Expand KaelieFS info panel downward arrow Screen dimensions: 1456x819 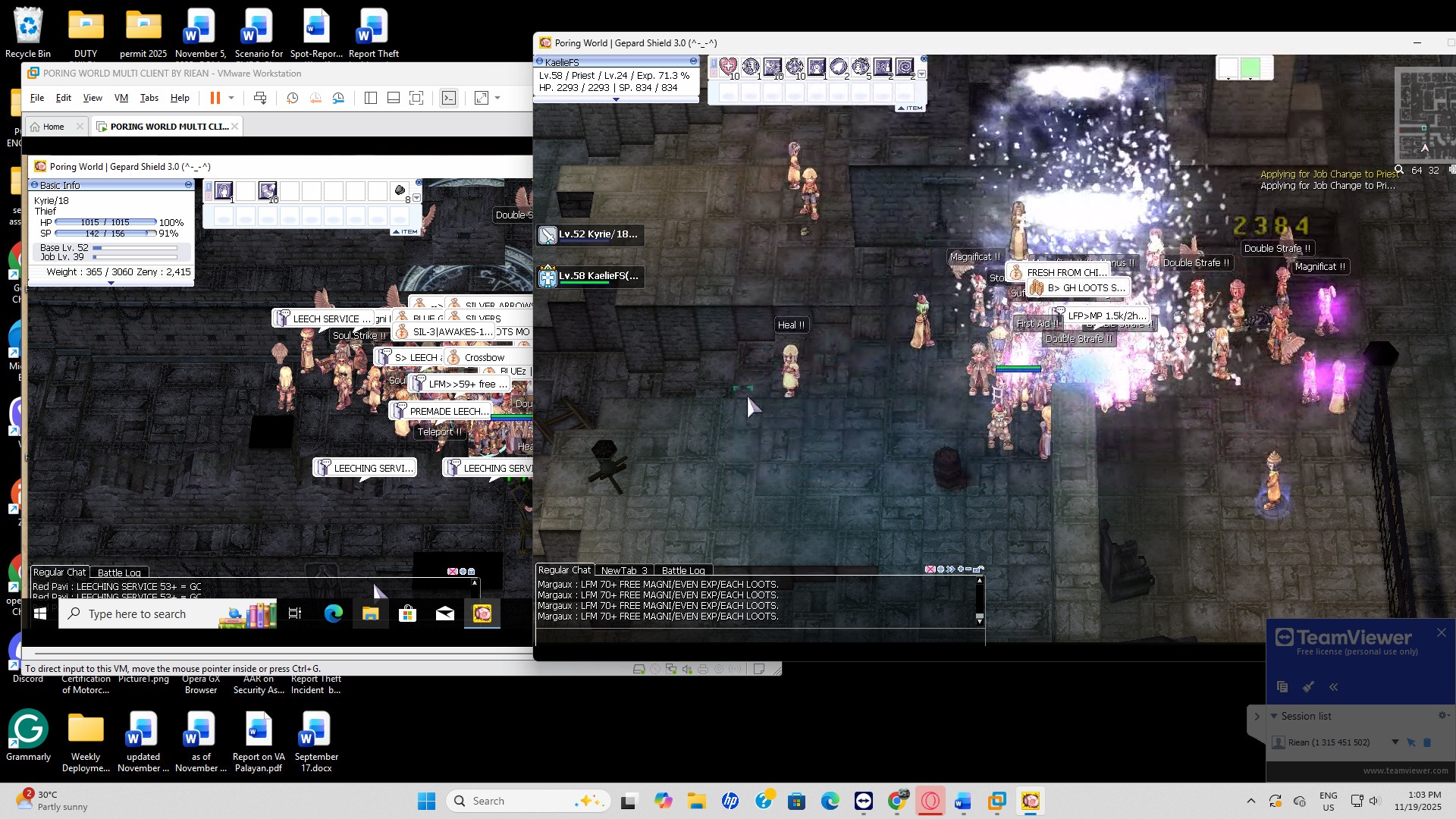pyautogui.click(x=616, y=99)
